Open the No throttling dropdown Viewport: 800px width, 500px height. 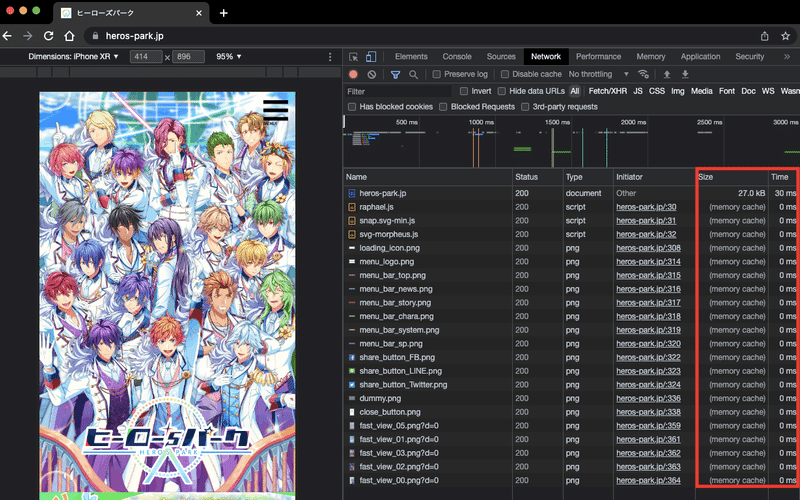click(598, 74)
